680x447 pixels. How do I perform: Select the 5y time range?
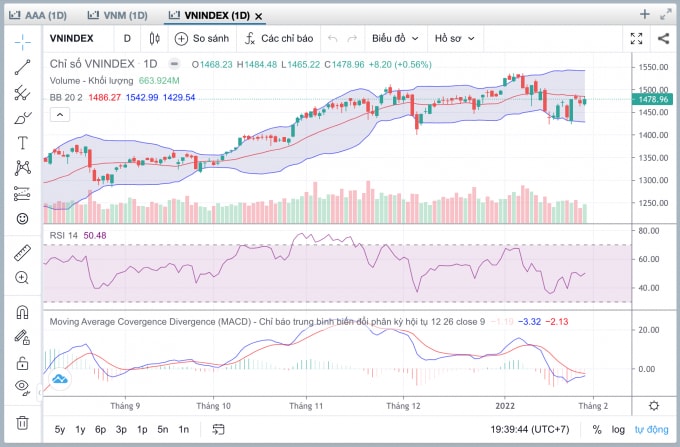click(x=60, y=430)
